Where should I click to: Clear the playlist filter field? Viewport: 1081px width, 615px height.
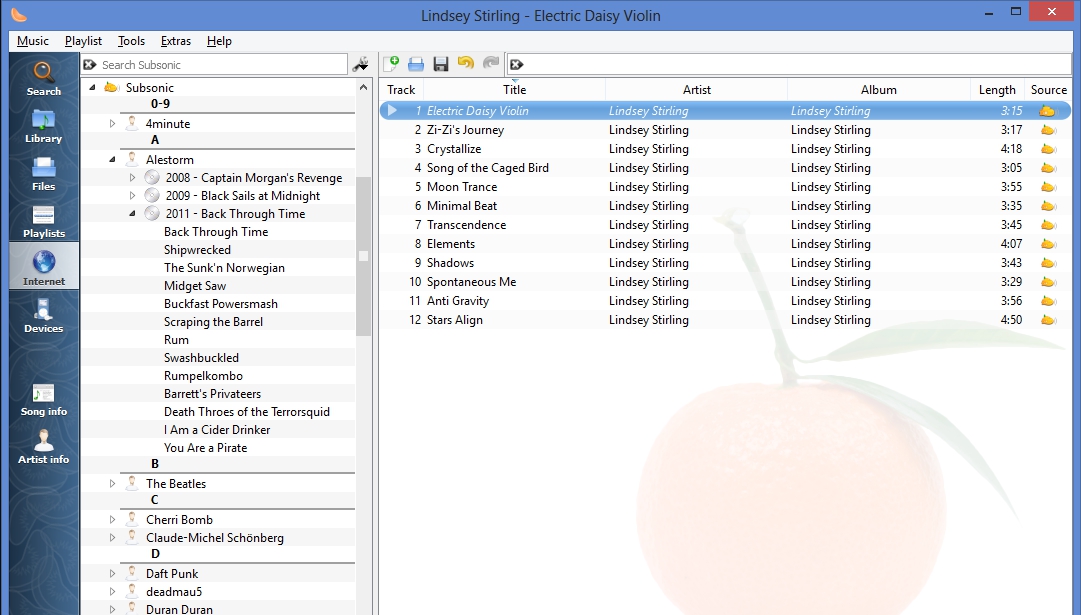[516, 63]
